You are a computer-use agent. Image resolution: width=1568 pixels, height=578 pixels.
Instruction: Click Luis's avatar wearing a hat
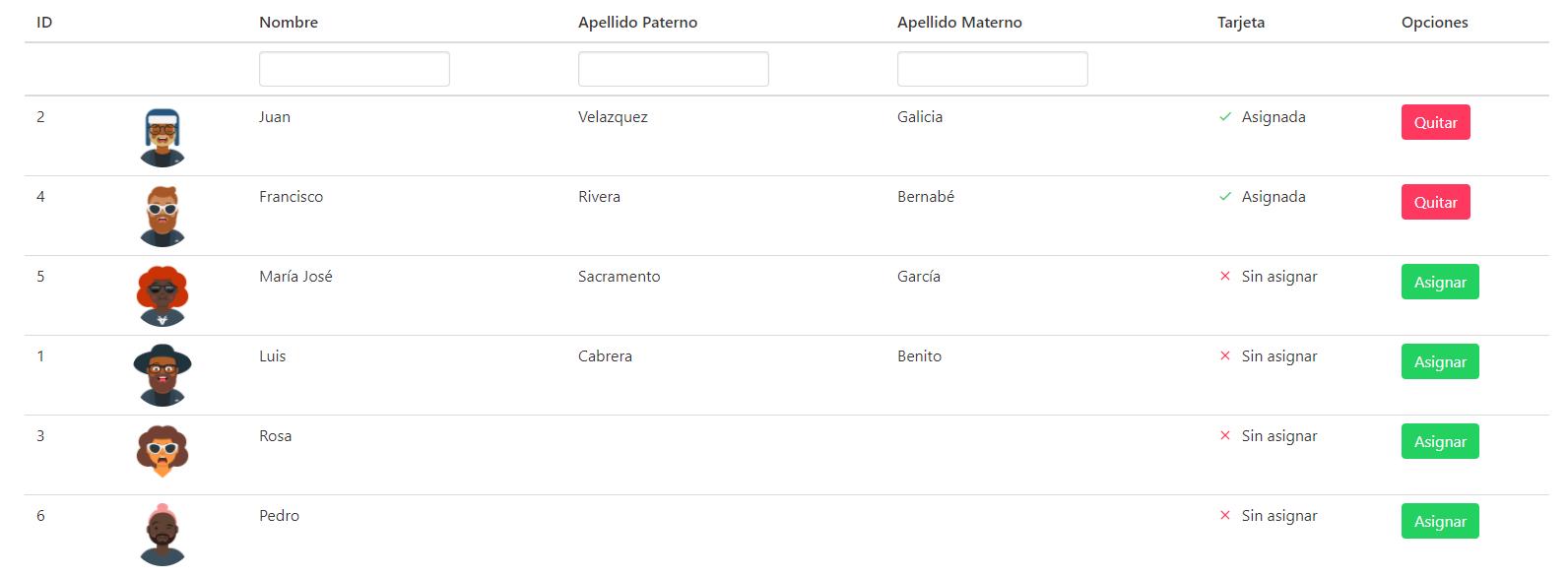click(x=163, y=376)
